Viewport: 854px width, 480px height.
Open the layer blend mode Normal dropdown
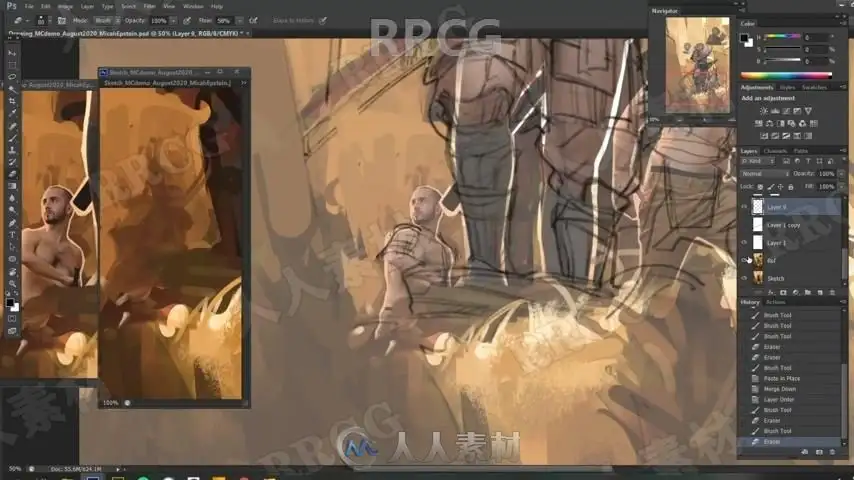coord(765,174)
